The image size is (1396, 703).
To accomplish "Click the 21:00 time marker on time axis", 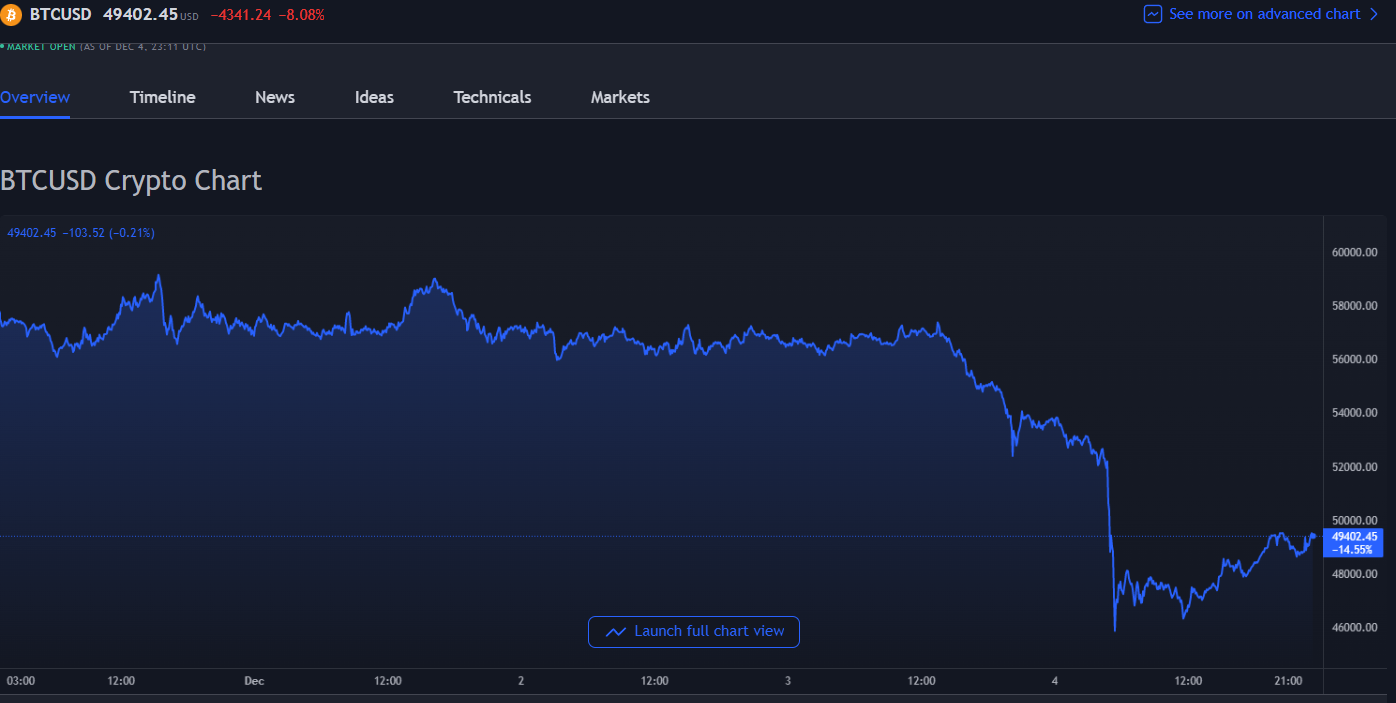I will click(1288, 681).
